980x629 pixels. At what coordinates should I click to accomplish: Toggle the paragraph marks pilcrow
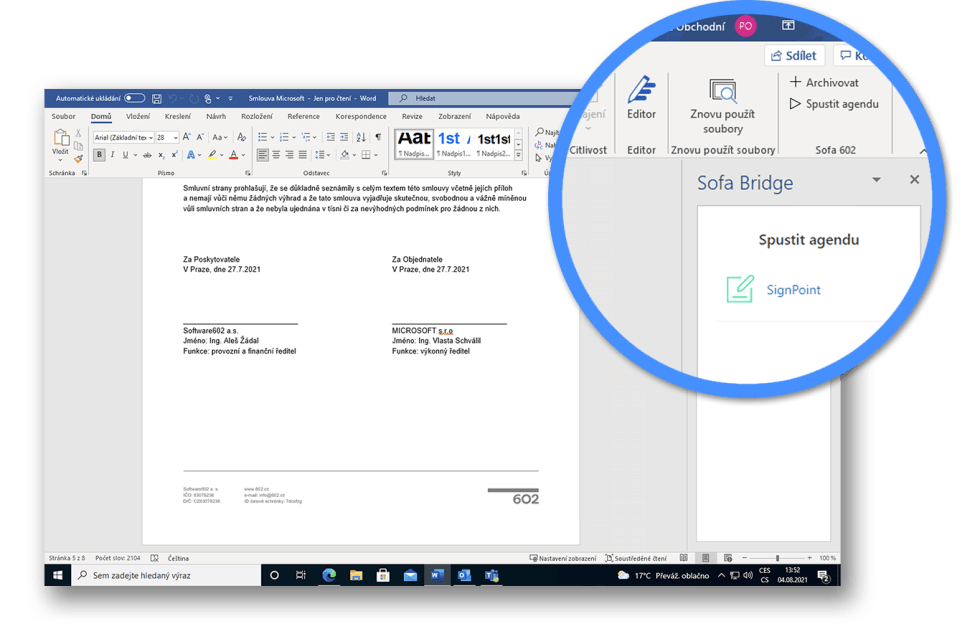click(x=378, y=137)
